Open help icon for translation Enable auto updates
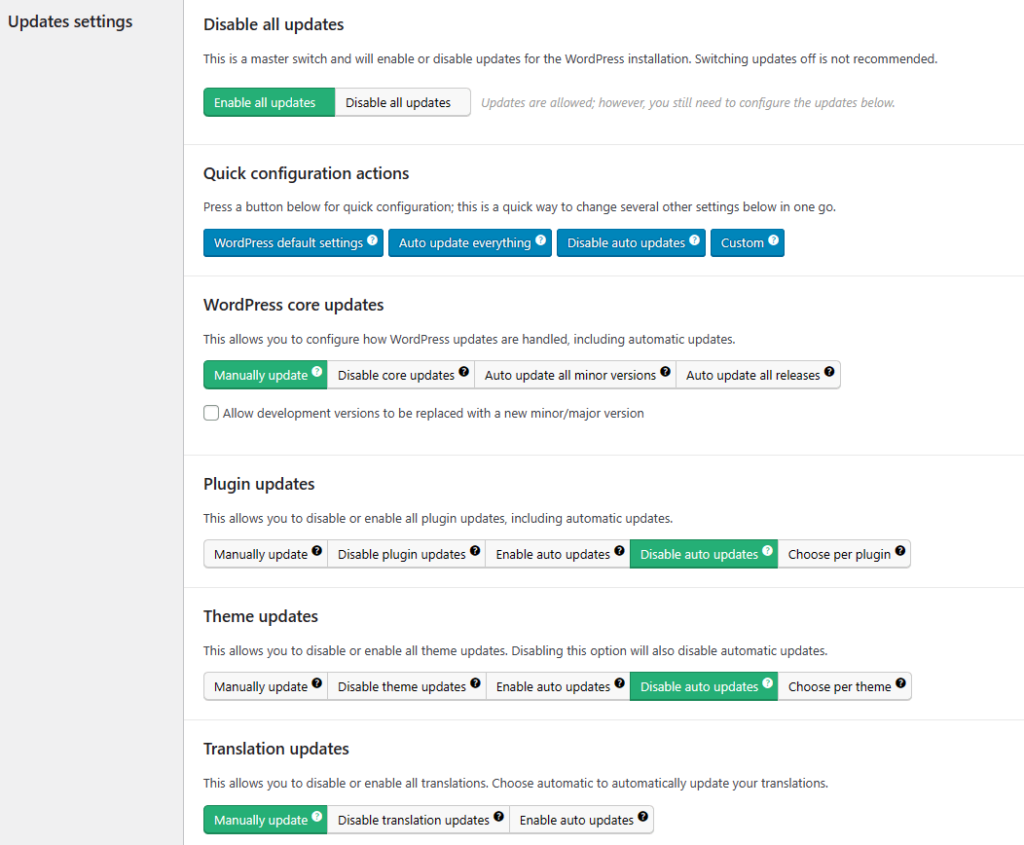 (643, 816)
